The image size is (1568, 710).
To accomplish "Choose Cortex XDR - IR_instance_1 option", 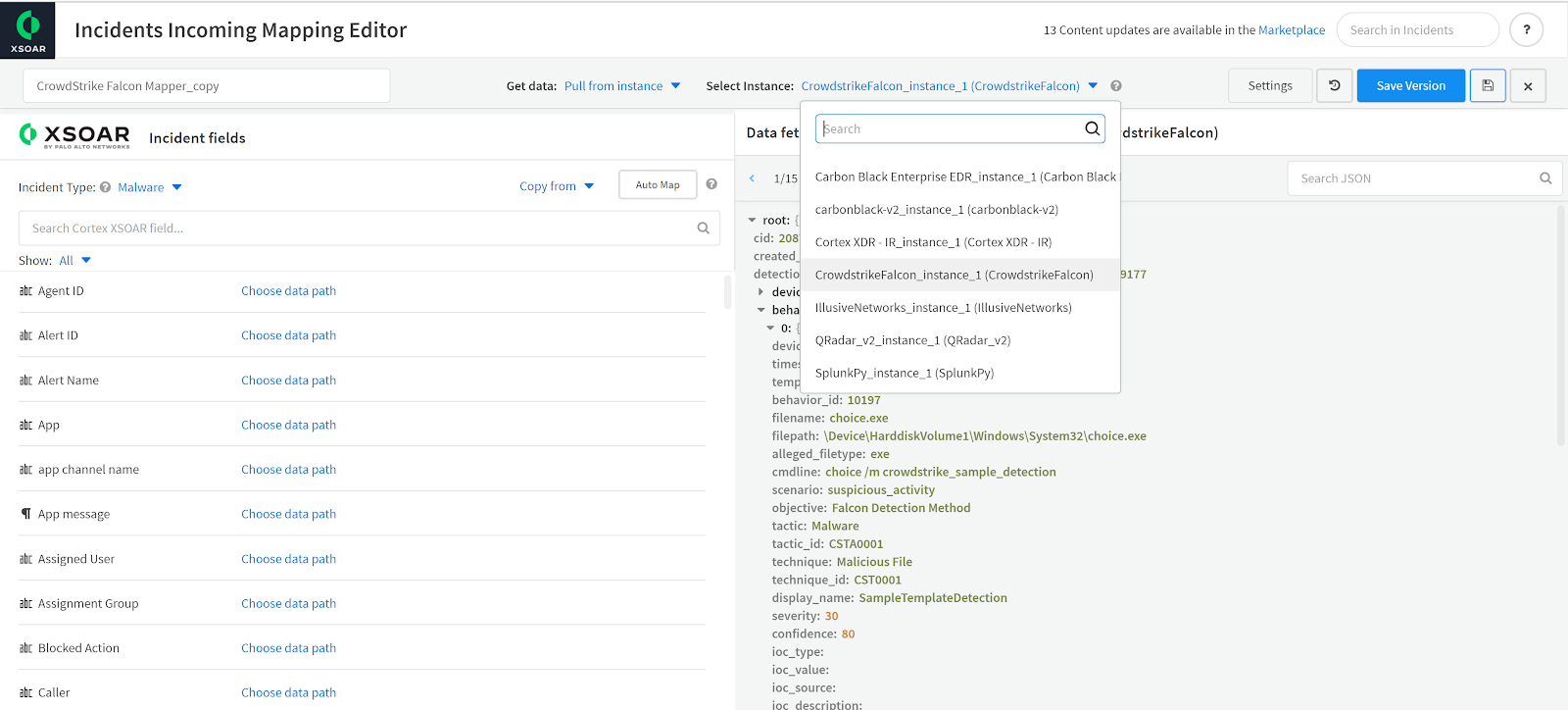I will [x=933, y=242].
